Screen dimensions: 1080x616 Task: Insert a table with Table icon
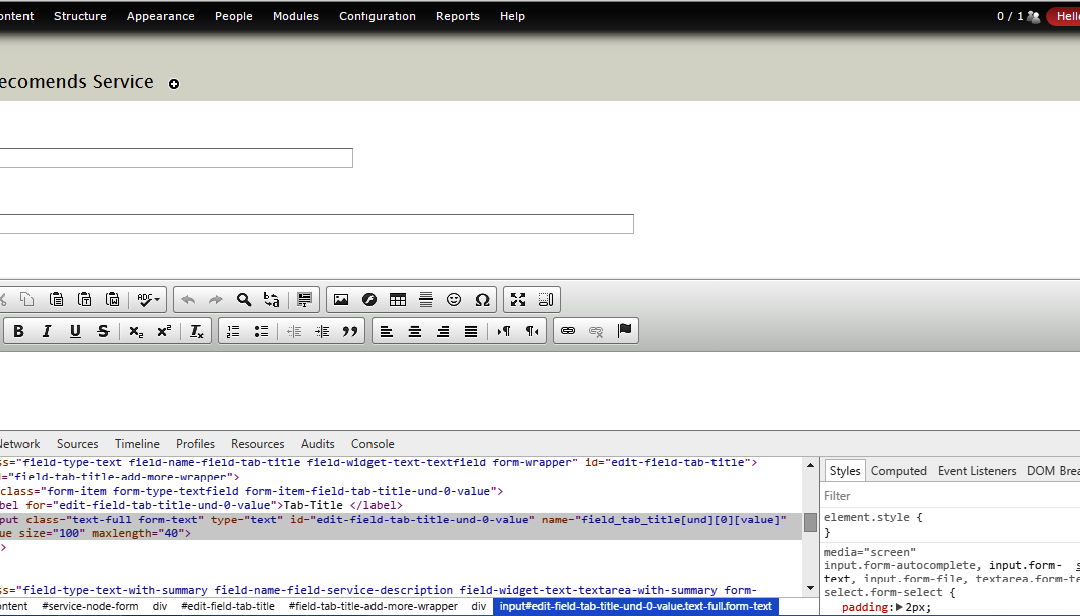tap(397, 299)
